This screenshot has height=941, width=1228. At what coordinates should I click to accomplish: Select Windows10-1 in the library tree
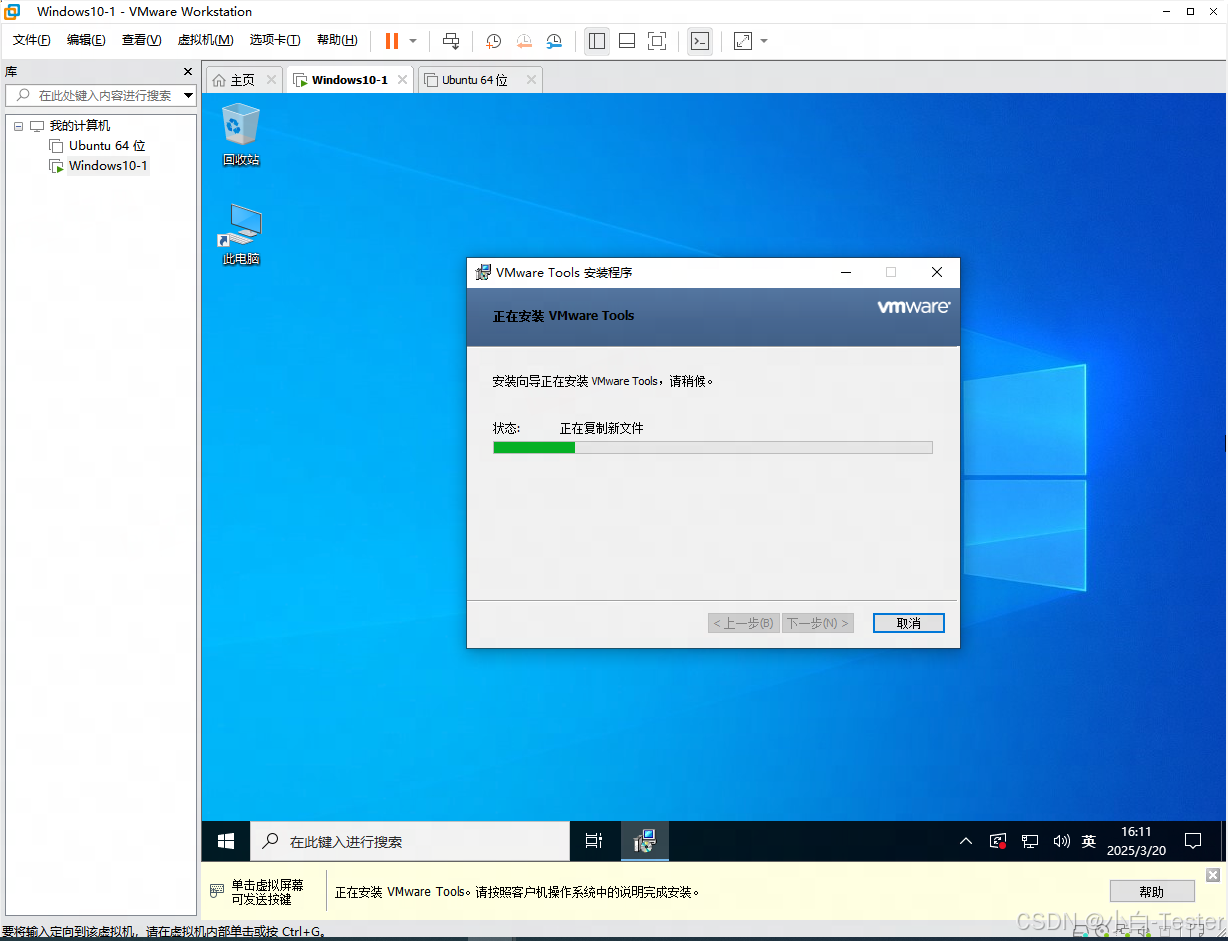point(108,166)
